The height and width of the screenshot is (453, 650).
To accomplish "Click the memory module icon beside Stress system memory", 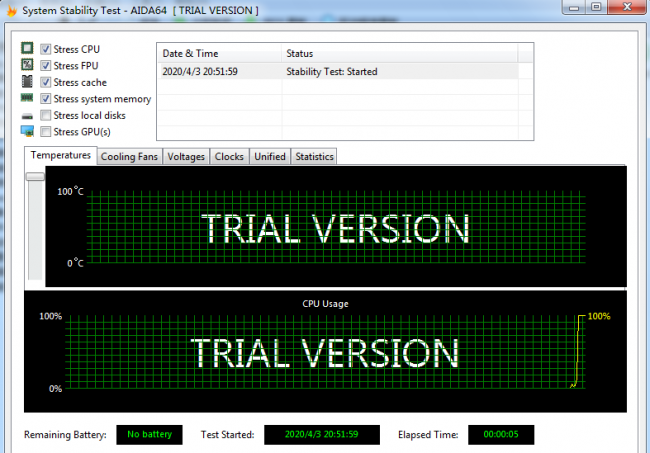I will (27, 98).
